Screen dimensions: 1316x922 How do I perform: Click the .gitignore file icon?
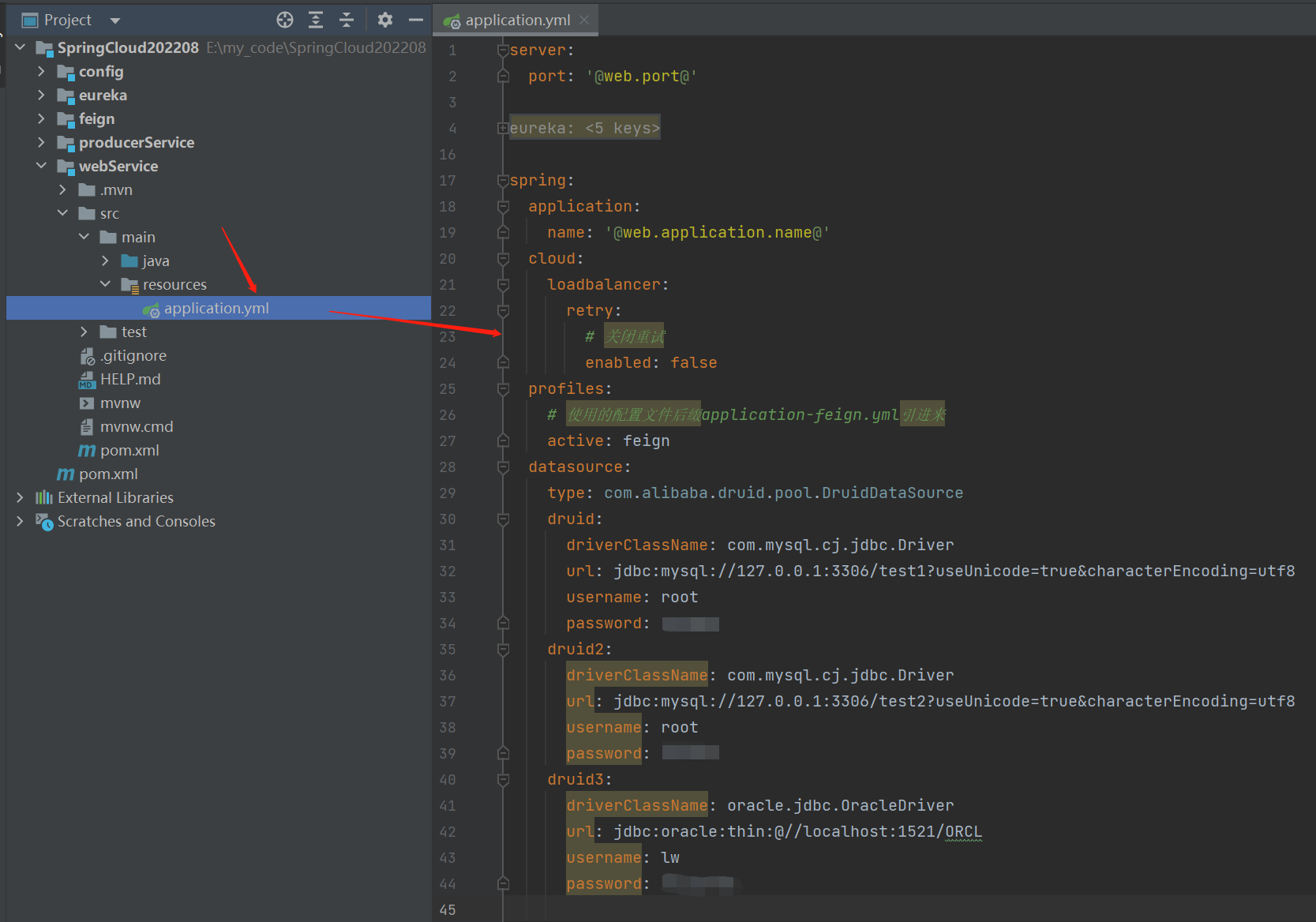pos(87,356)
